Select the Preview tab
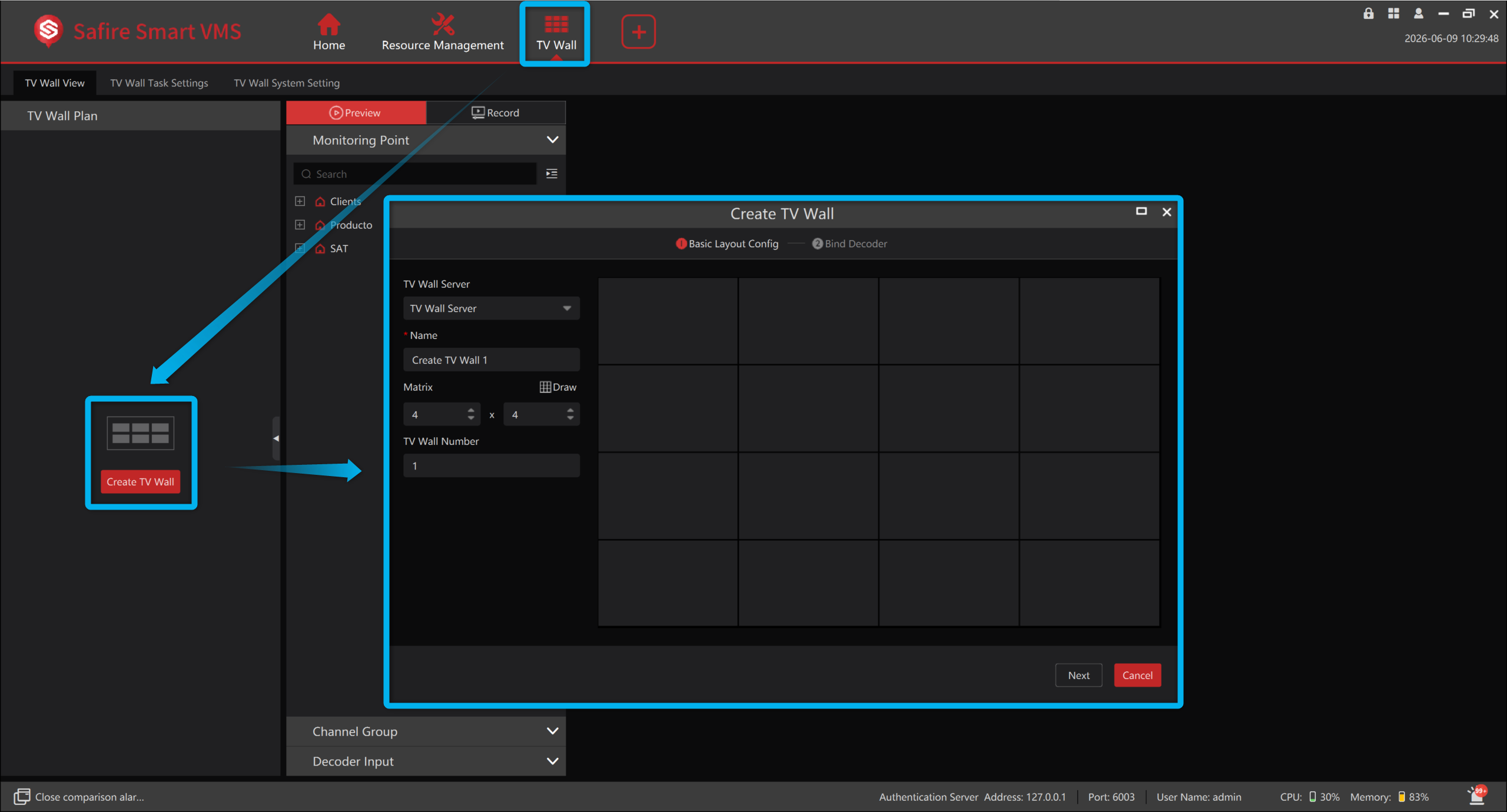Image resolution: width=1507 pixels, height=812 pixels. [356, 112]
